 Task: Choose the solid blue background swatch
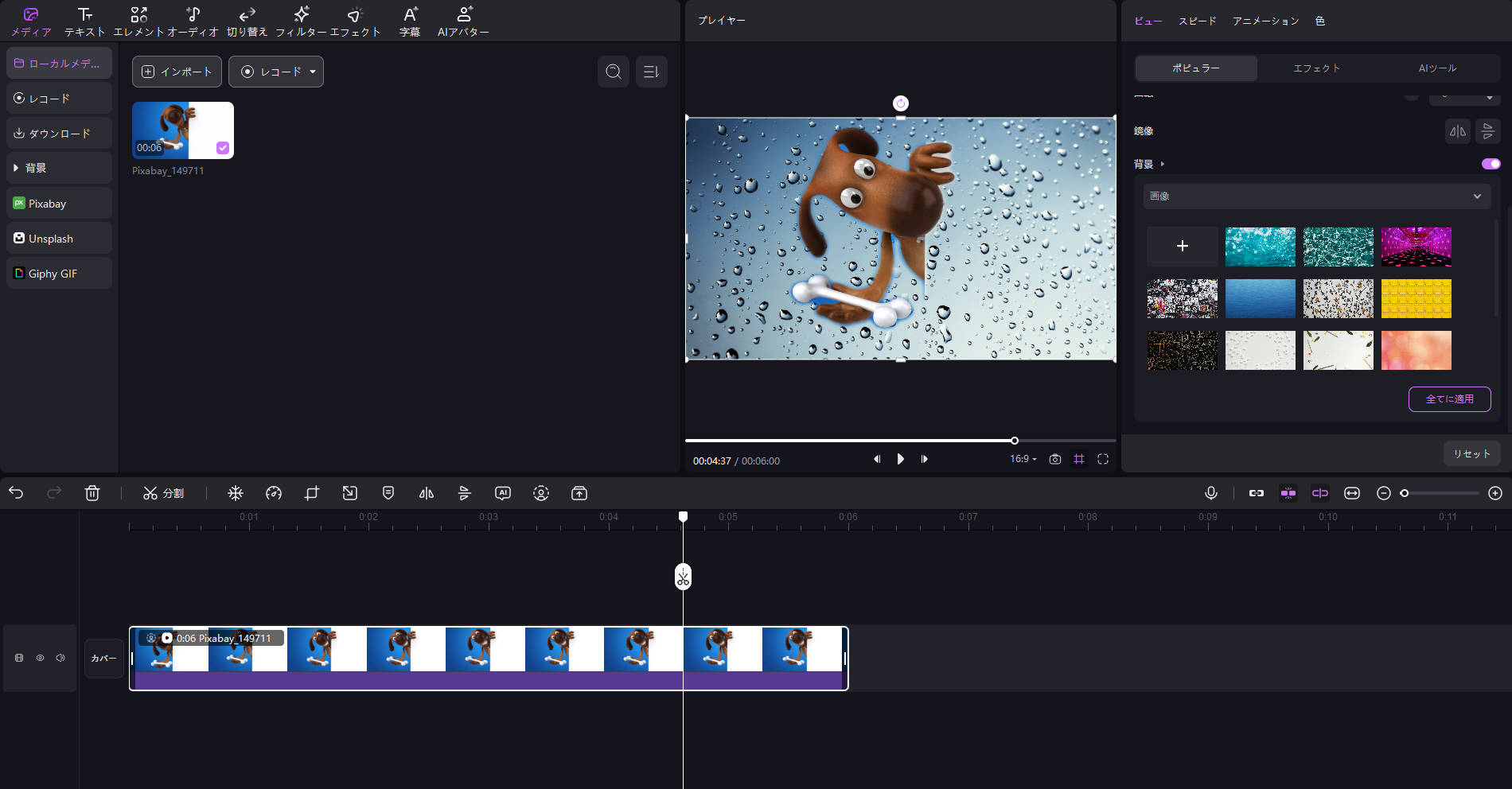[1261, 298]
